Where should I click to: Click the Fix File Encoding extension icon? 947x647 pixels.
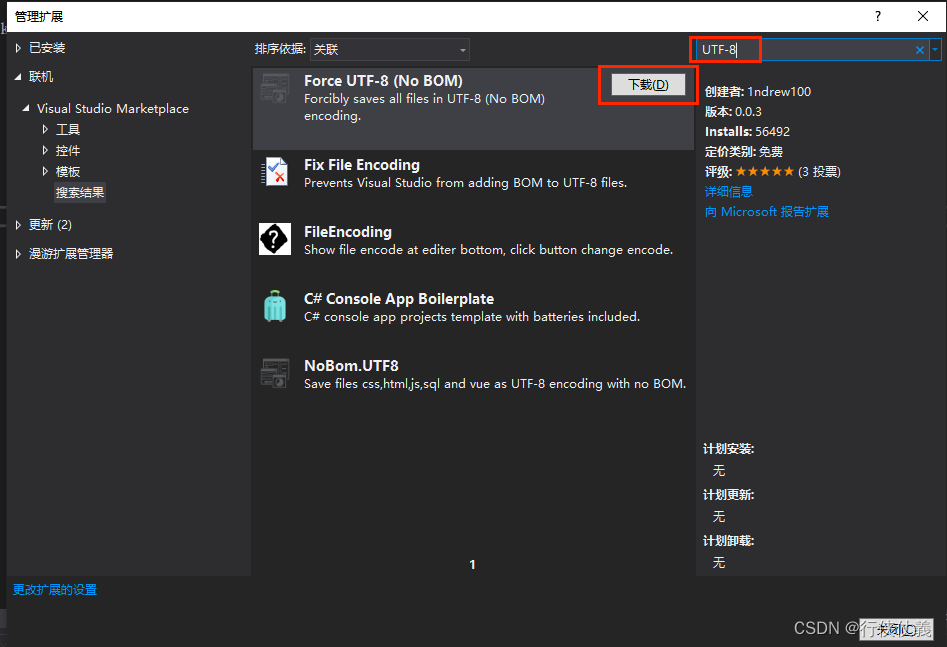[275, 172]
